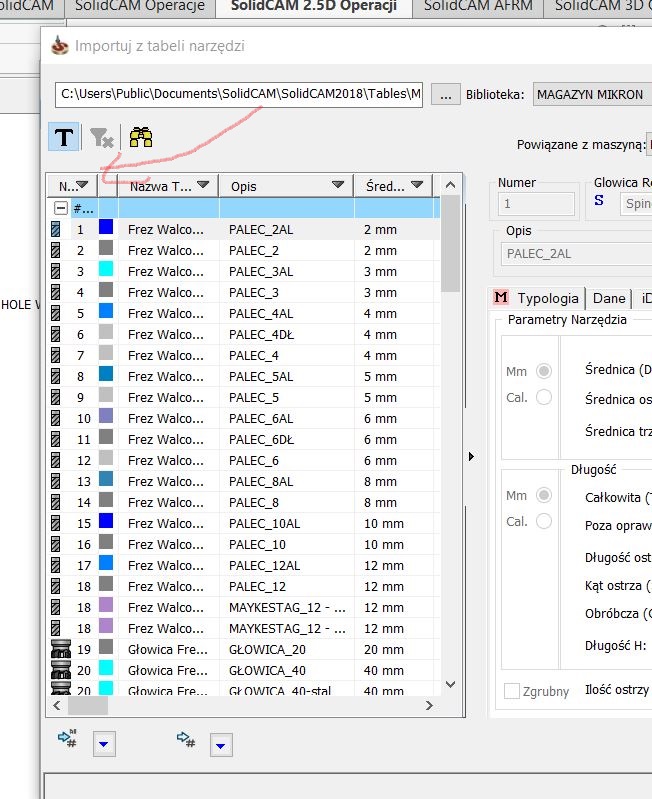The height and width of the screenshot is (799, 652).
Task: Click the Numer input field
Action: [536, 204]
